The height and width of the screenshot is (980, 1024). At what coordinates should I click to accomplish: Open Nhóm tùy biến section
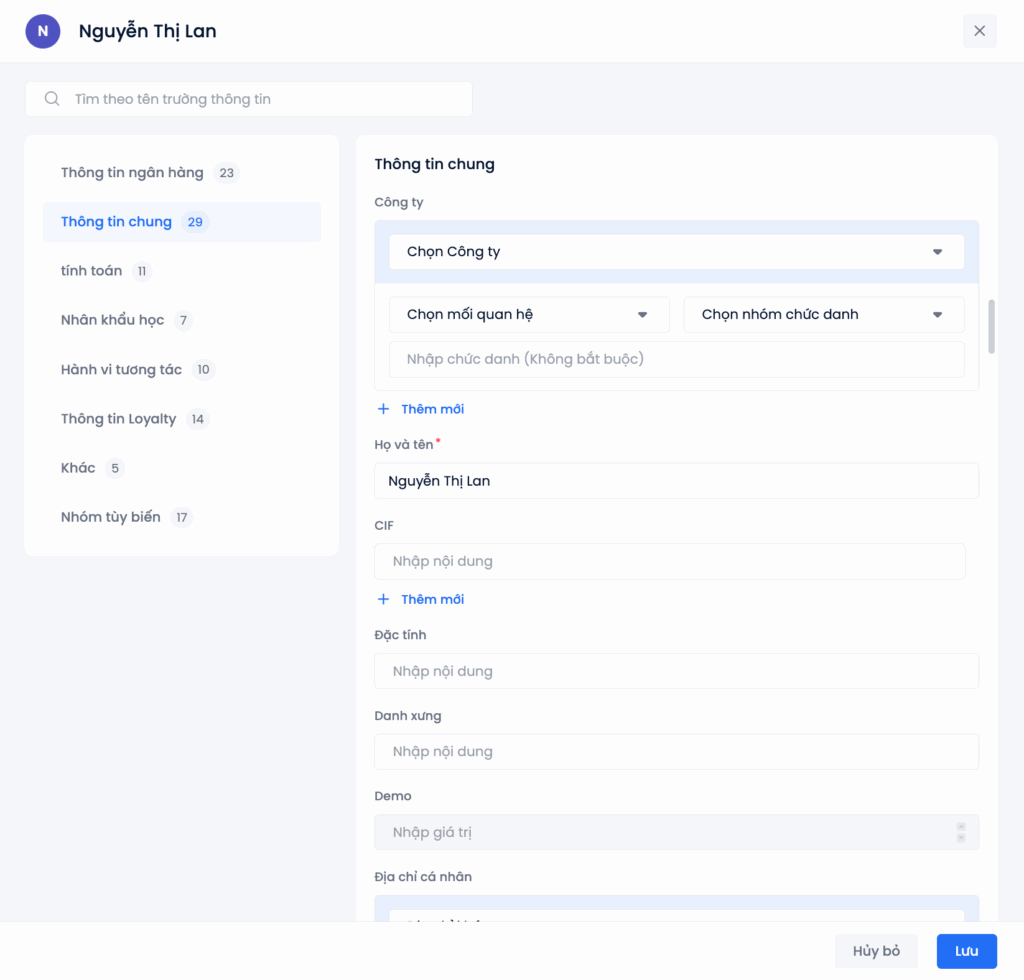(x=182, y=517)
